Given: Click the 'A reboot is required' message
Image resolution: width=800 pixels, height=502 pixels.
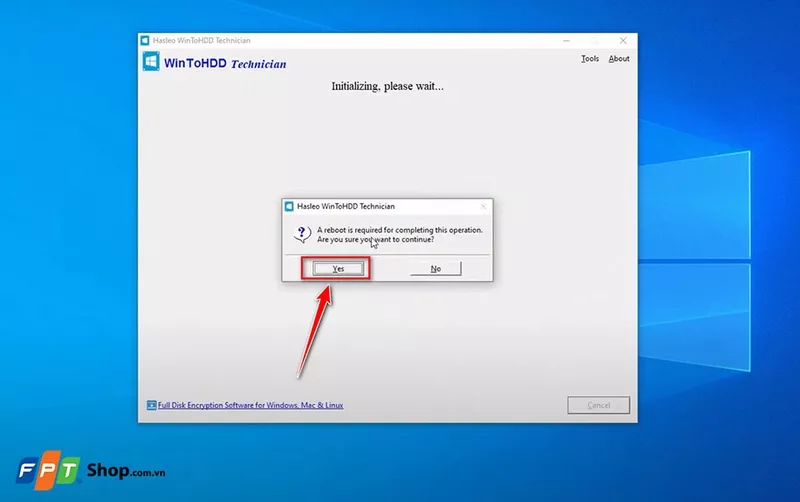Looking at the screenshot, I should pos(400,235).
